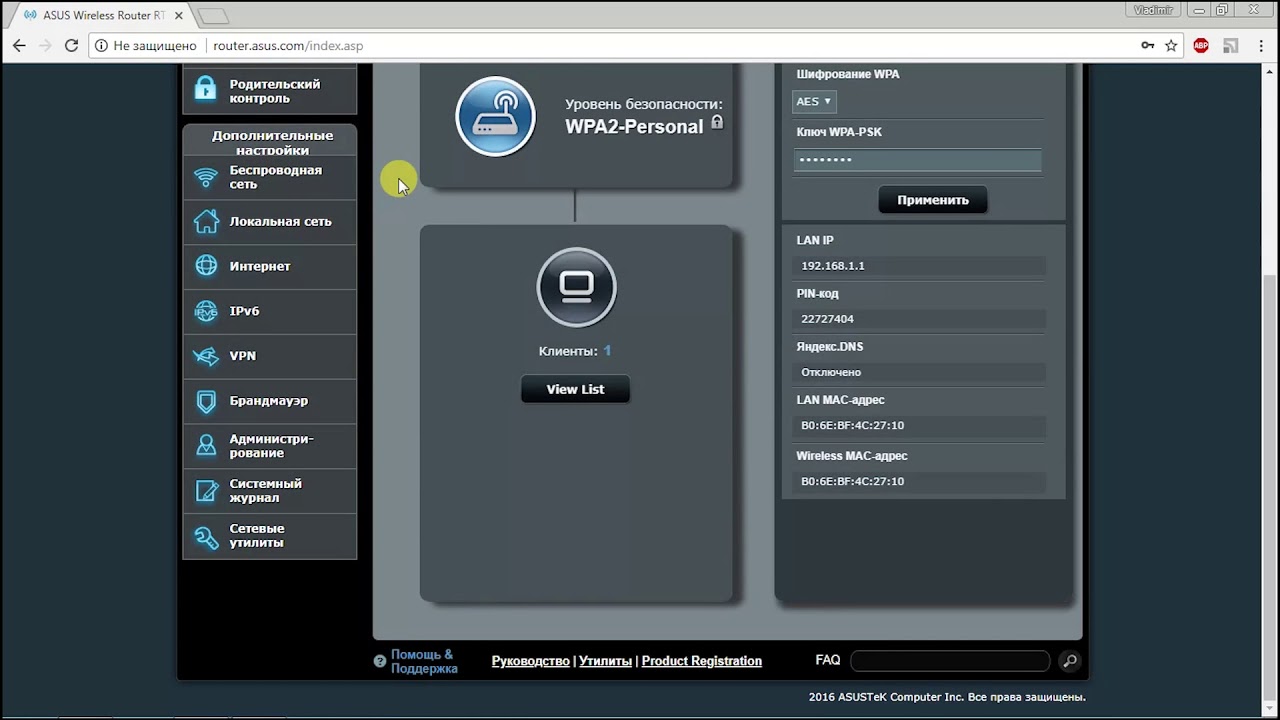
Task: Open Беспроводная сеть menu item
Action: 269,177
